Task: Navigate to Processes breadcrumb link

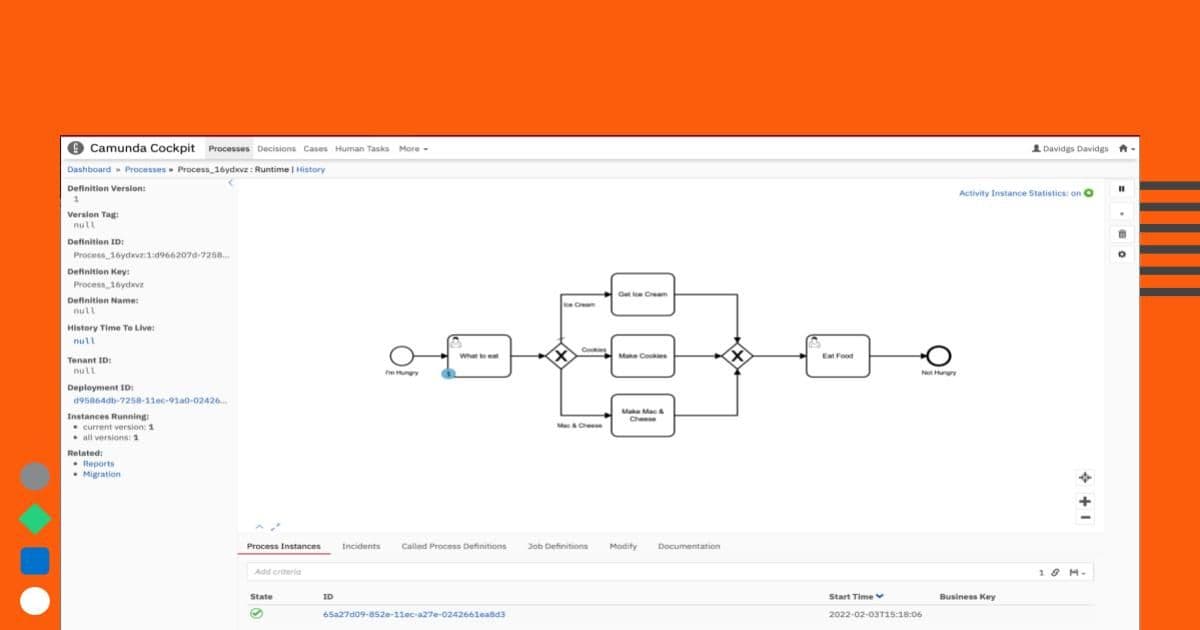Action: coord(145,169)
